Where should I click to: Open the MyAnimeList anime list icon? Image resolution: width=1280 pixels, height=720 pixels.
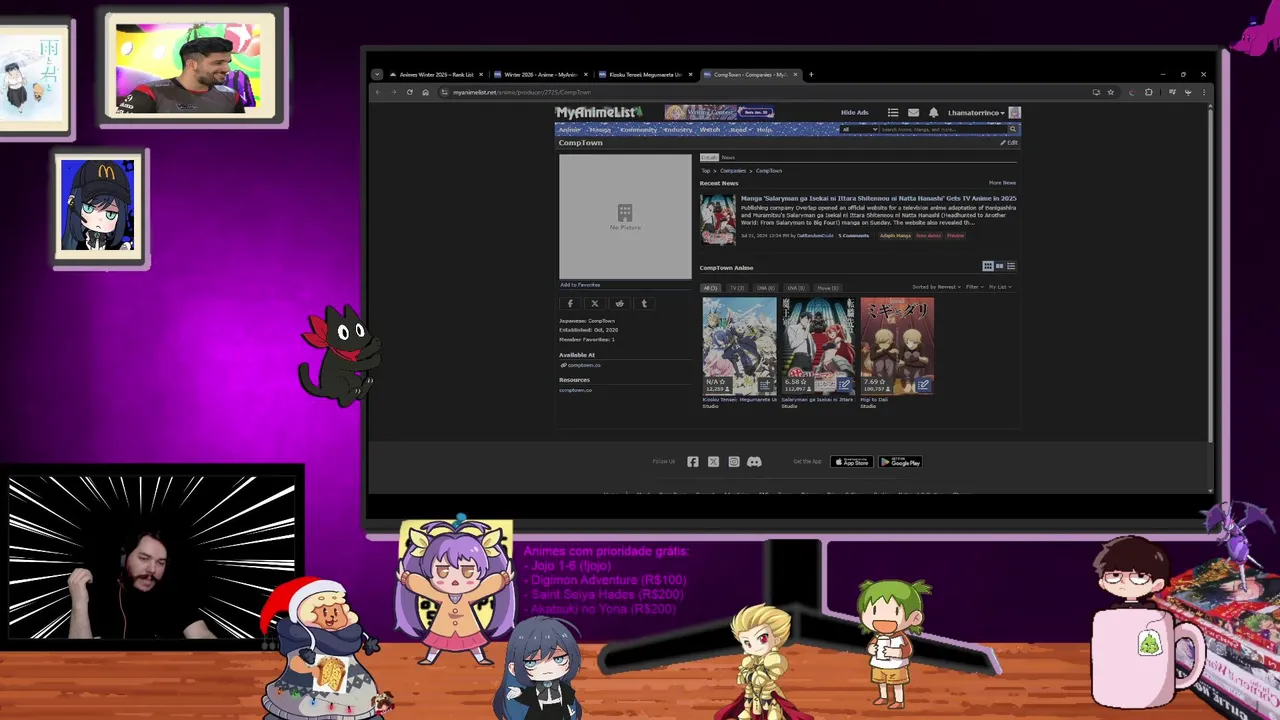coord(893,113)
